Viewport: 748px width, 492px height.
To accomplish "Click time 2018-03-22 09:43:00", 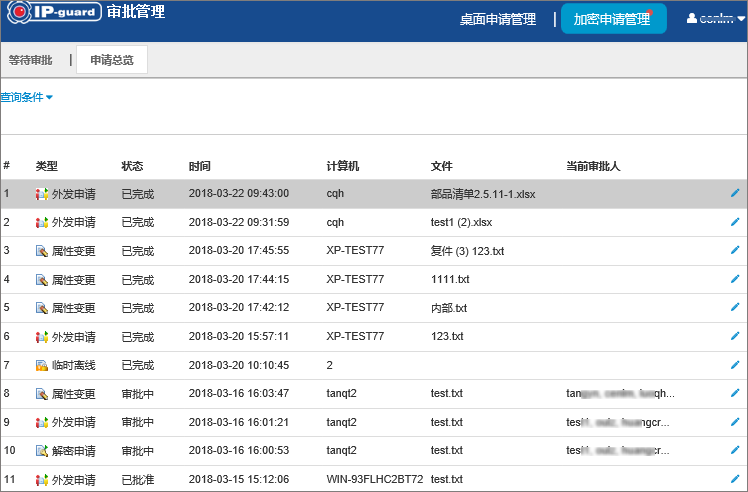I will [239, 193].
